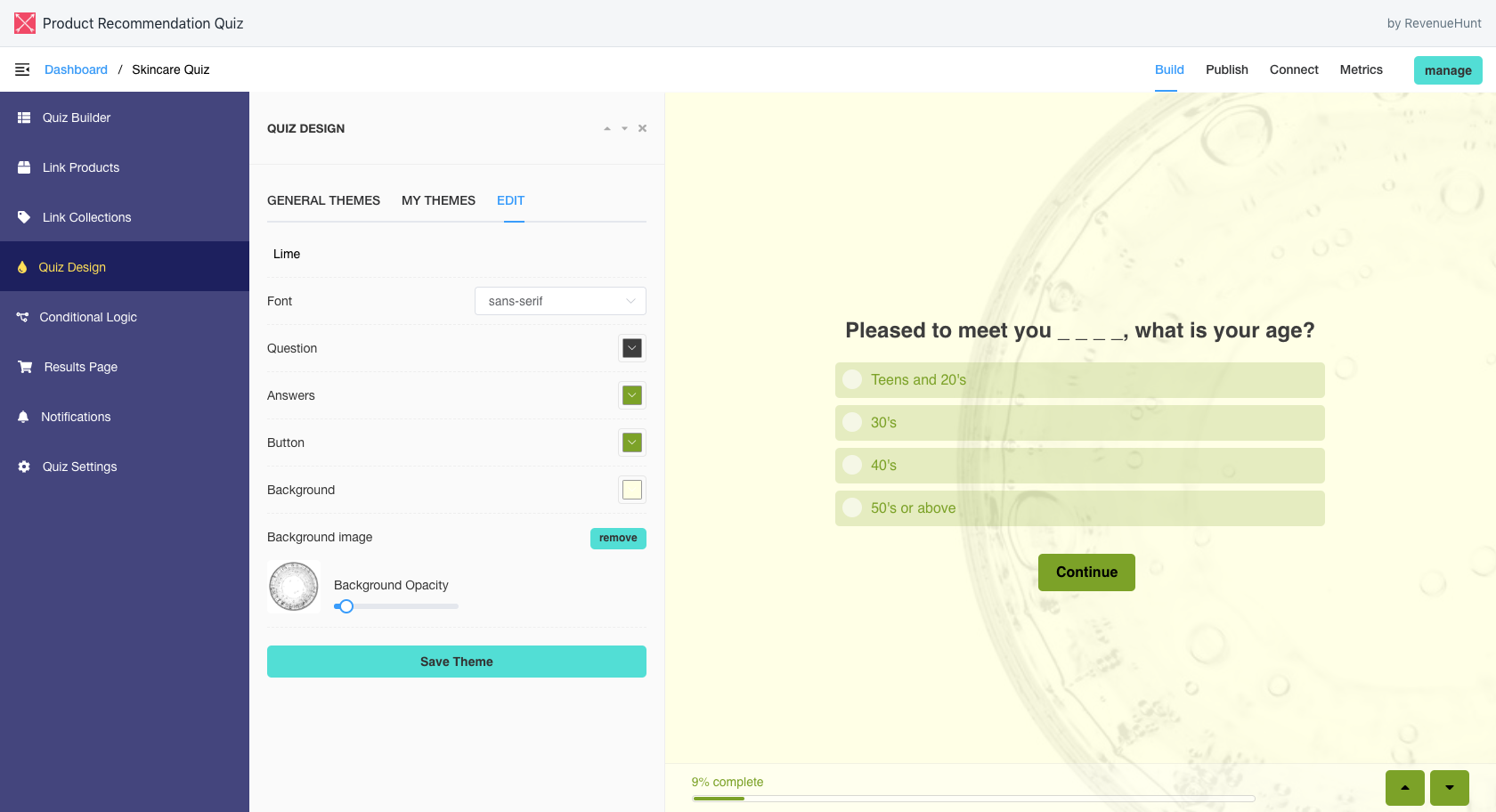Open the Connect tab

(x=1294, y=69)
